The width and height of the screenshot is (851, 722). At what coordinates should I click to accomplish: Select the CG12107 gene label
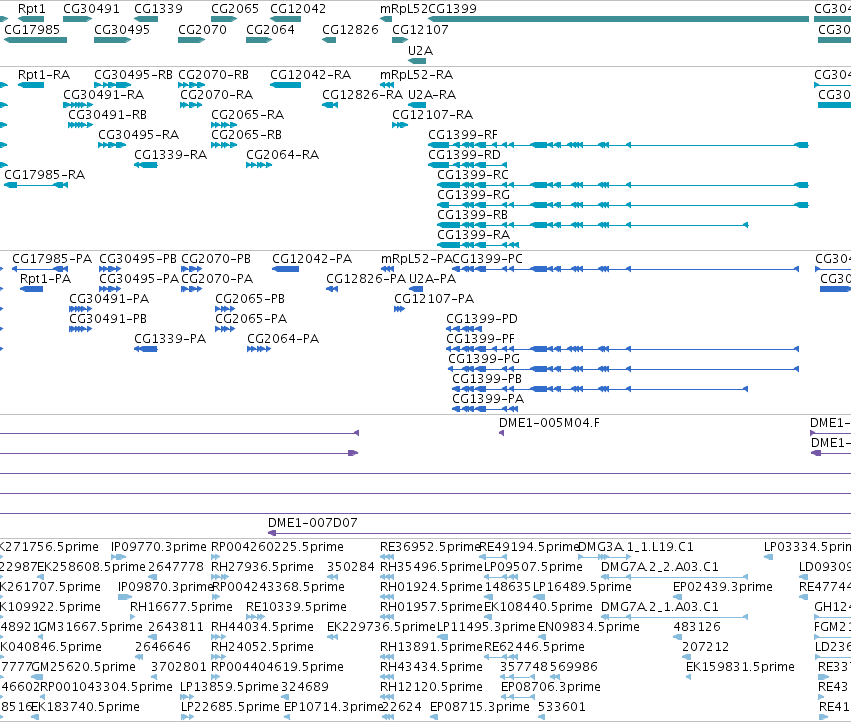pyautogui.click(x=420, y=29)
